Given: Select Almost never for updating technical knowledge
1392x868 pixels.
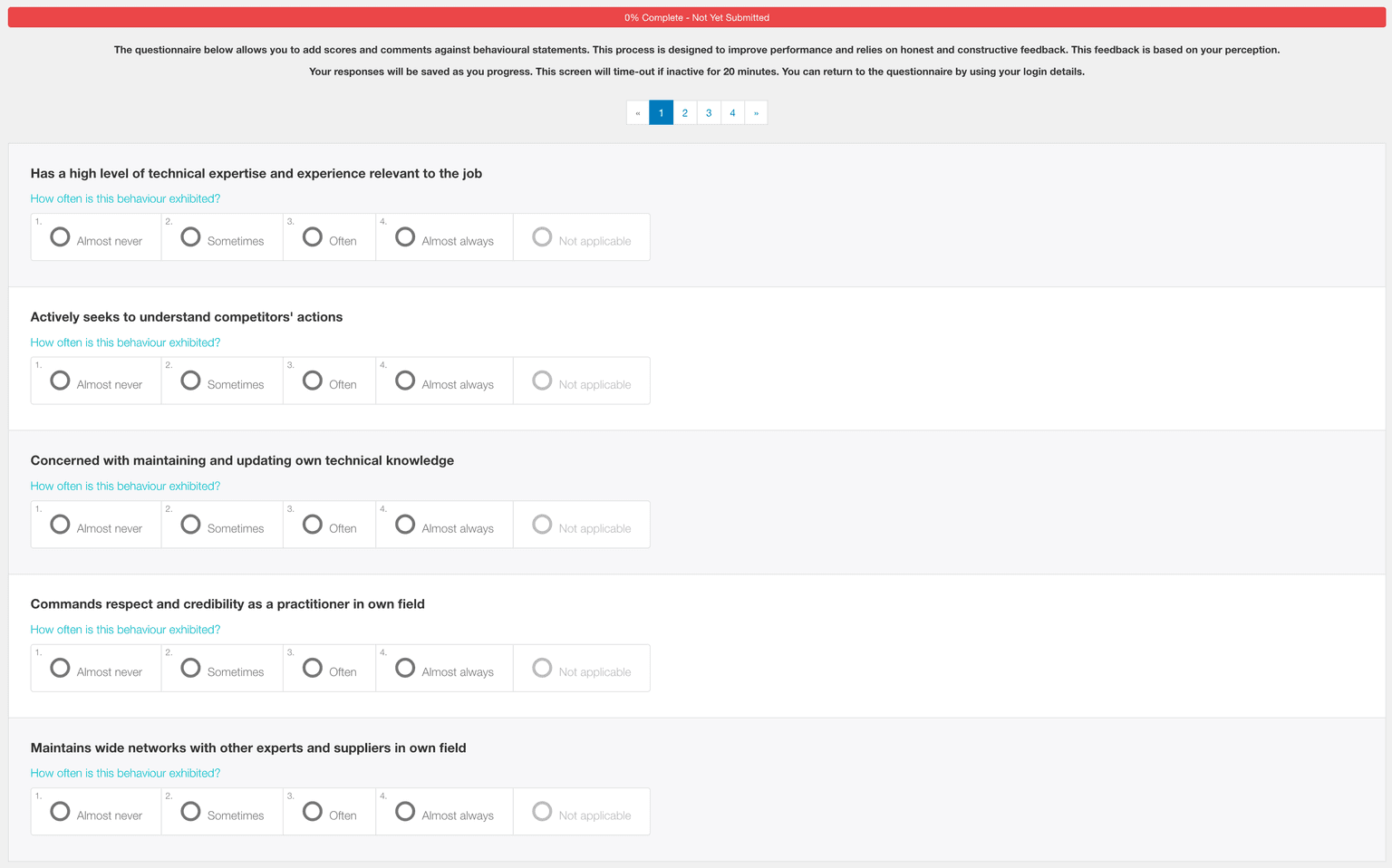Looking at the screenshot, I should pos(60,525).
